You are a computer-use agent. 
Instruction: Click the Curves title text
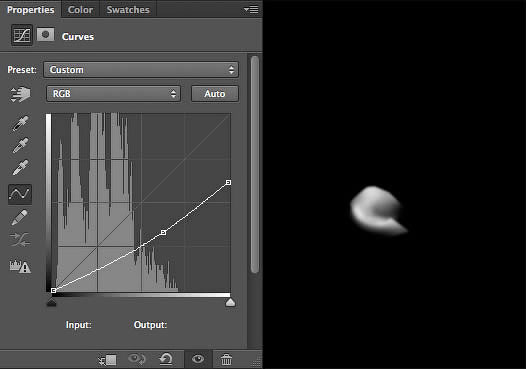point(77,36)
